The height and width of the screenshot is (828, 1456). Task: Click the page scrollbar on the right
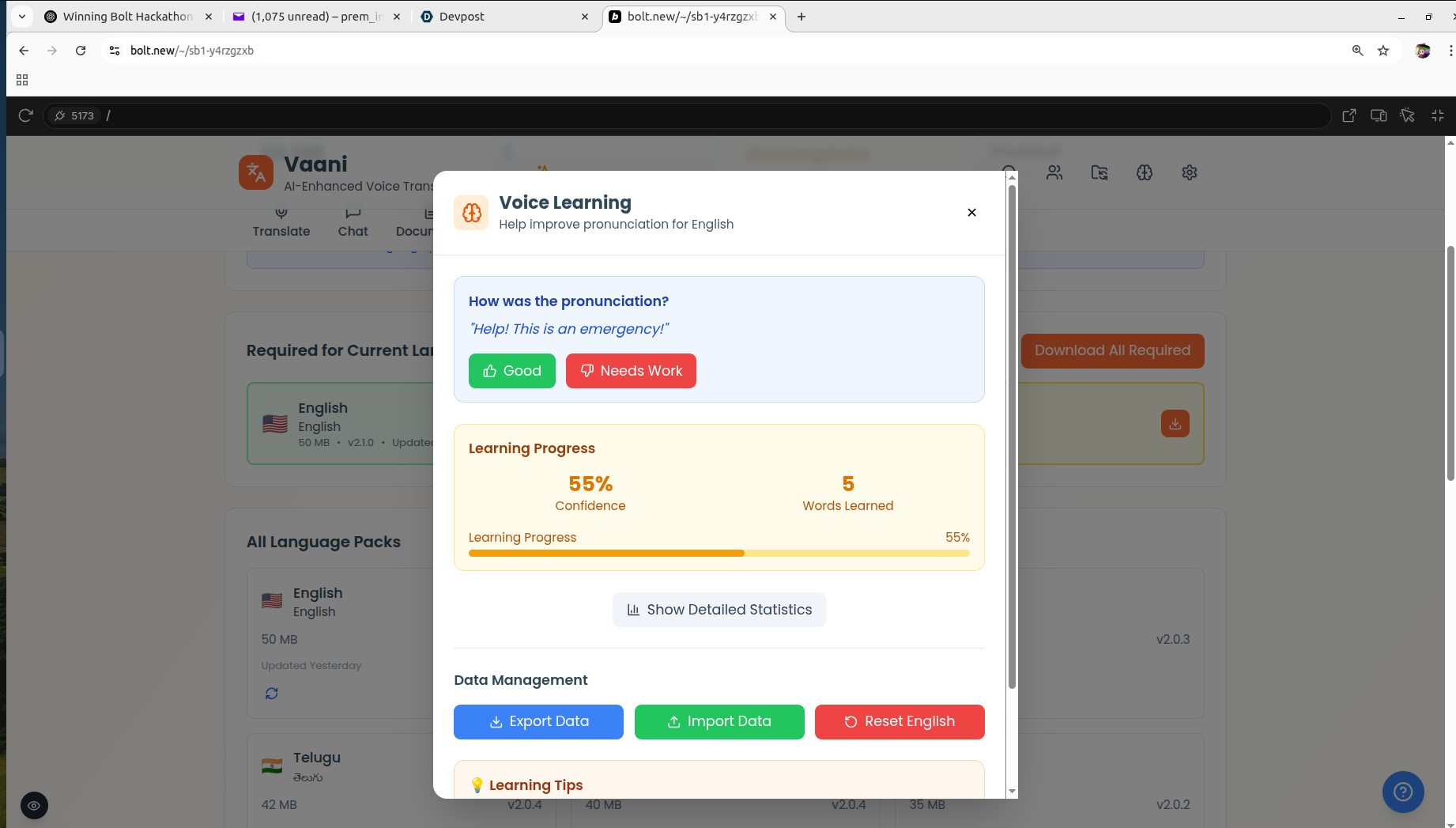1450,364
